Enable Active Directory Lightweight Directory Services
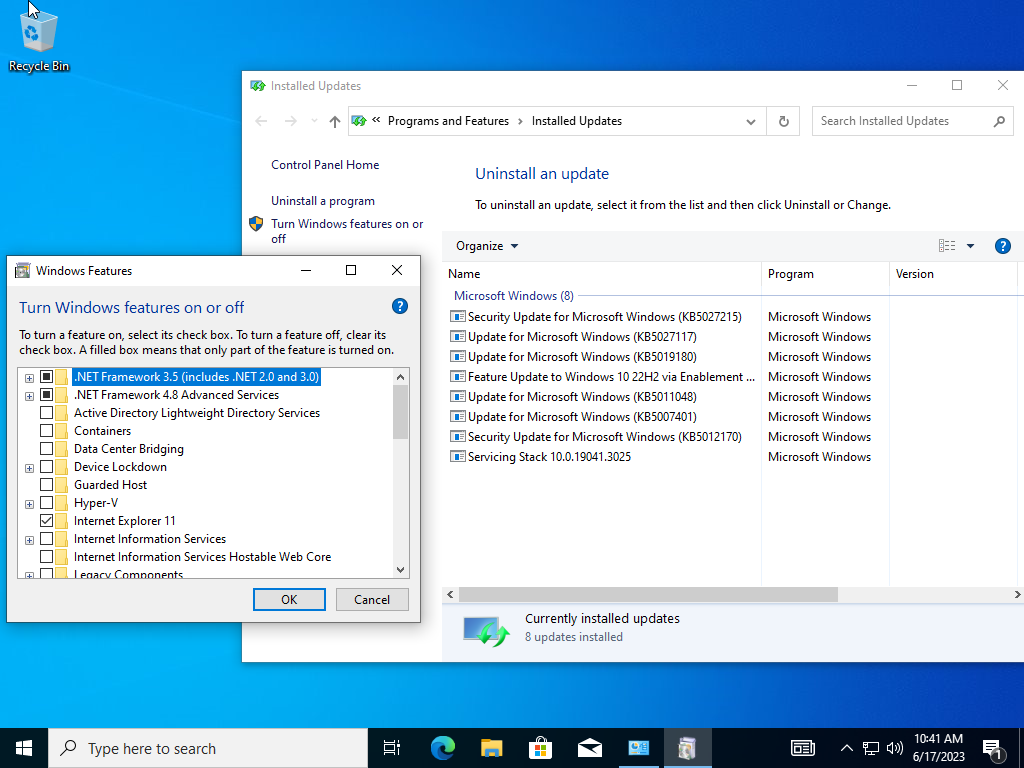 [x=46, y=413]
